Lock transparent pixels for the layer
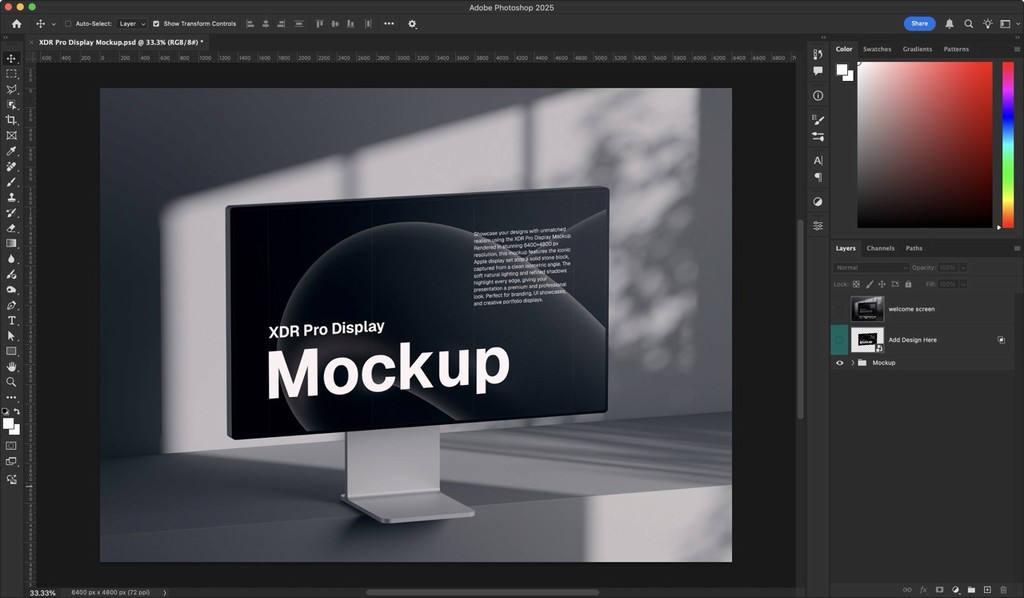1024x598 pixels. coord(856,284)
